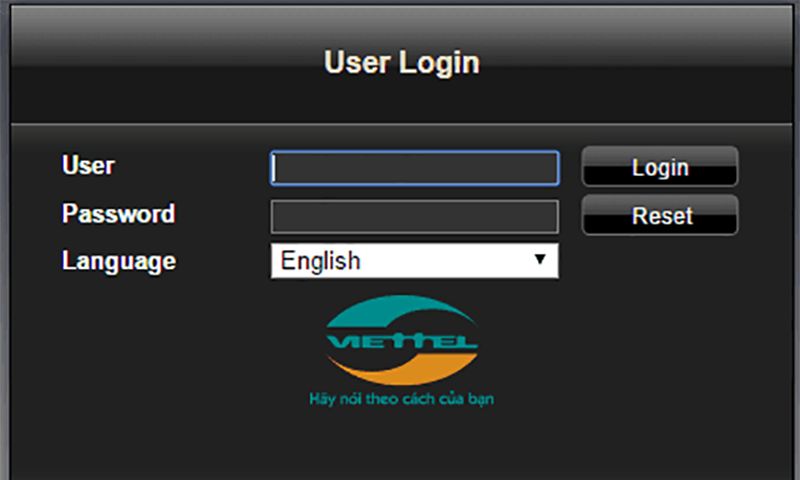Click the Password label
Screen dimensions: 800x480
[x=118, y=213]
